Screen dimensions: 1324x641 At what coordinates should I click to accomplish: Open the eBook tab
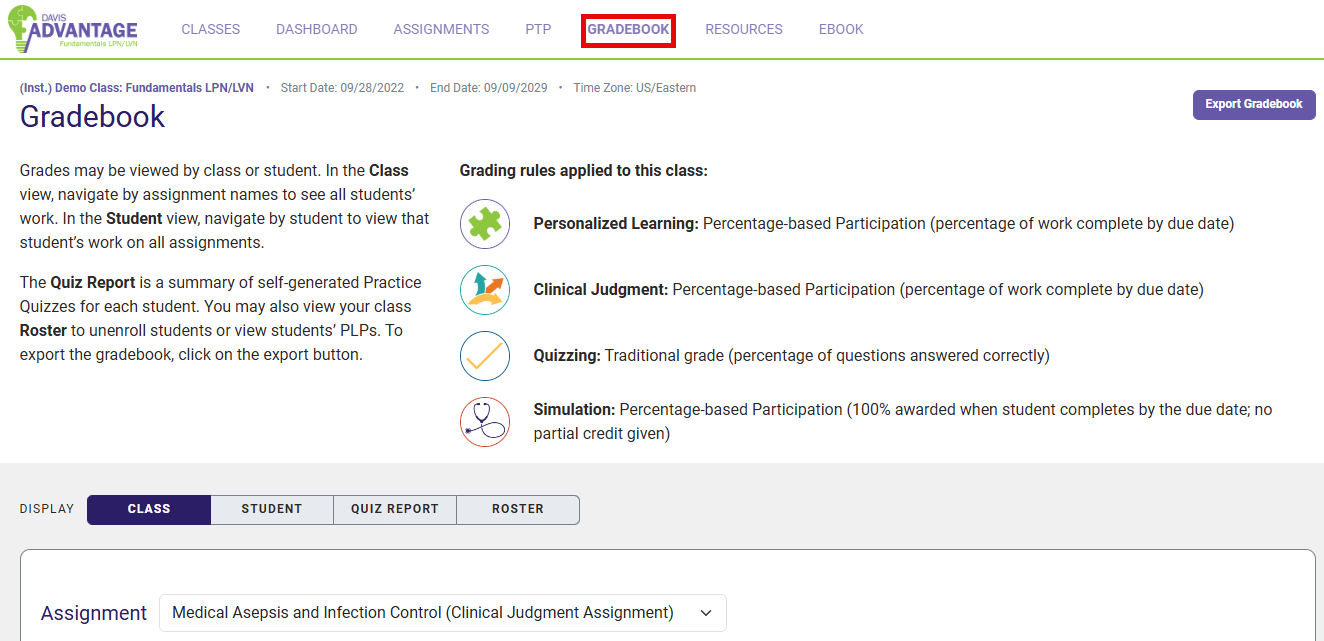click(x=841, y=30)
